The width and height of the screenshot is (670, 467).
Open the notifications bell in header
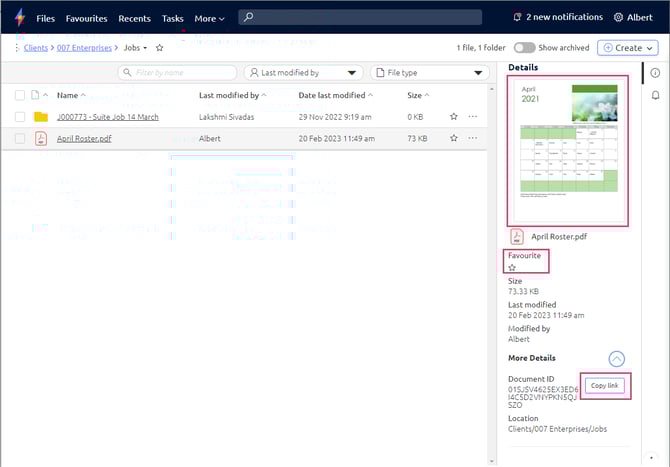coord(517,17)
